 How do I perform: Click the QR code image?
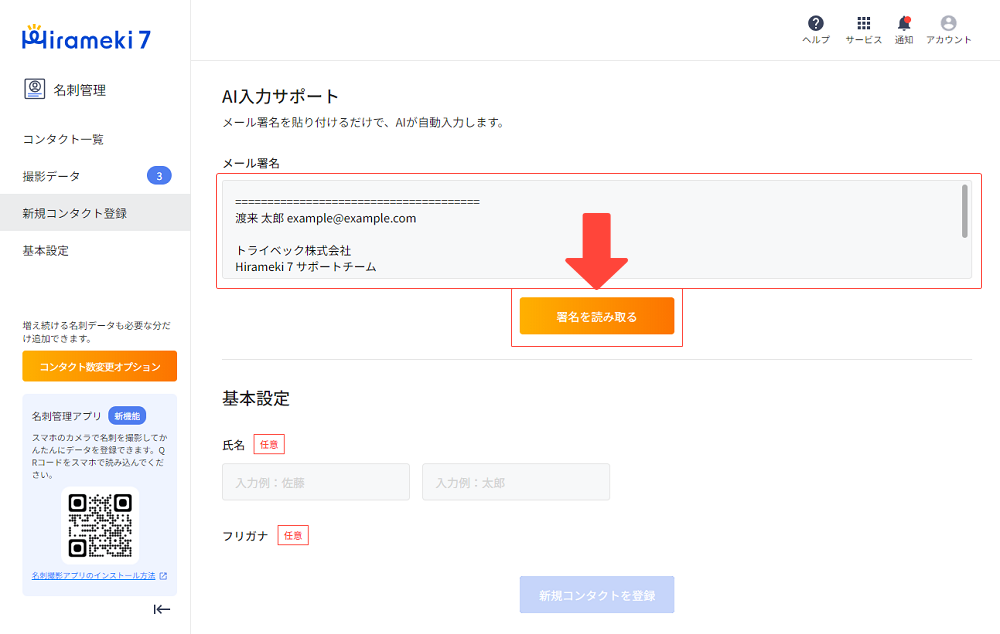[100, 526]
